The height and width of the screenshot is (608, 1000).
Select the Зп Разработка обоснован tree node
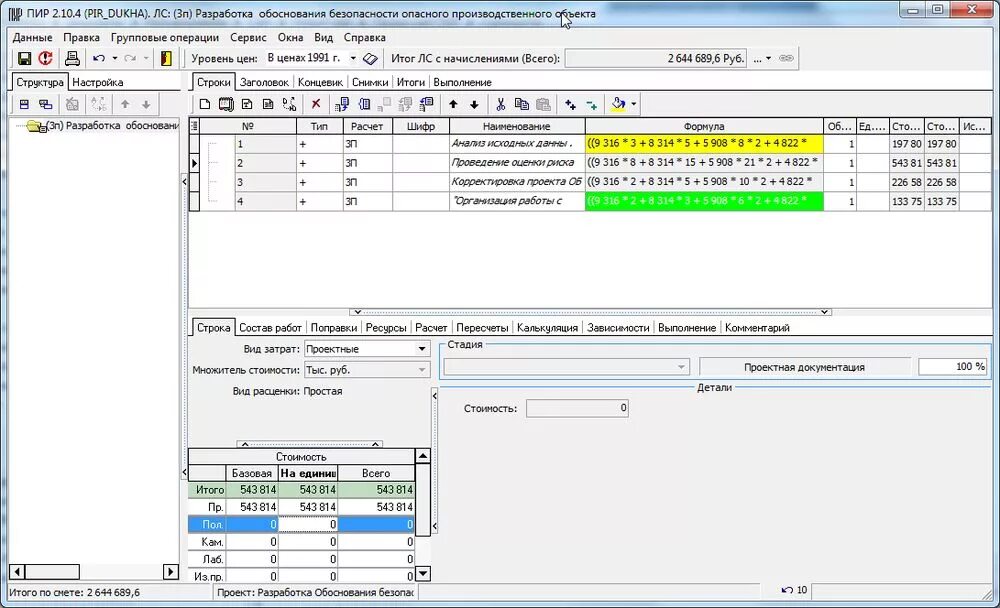click(112, 126)
